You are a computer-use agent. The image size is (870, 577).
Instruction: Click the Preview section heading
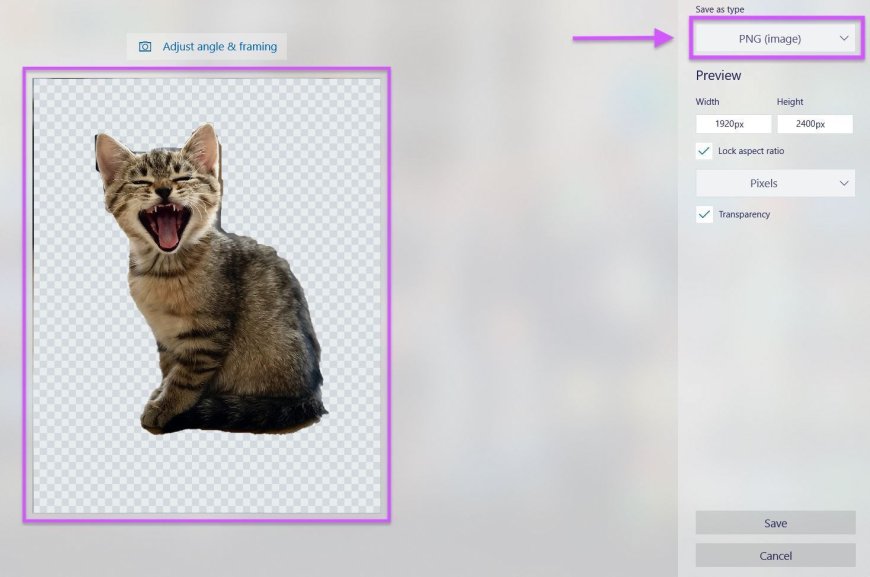718,75
